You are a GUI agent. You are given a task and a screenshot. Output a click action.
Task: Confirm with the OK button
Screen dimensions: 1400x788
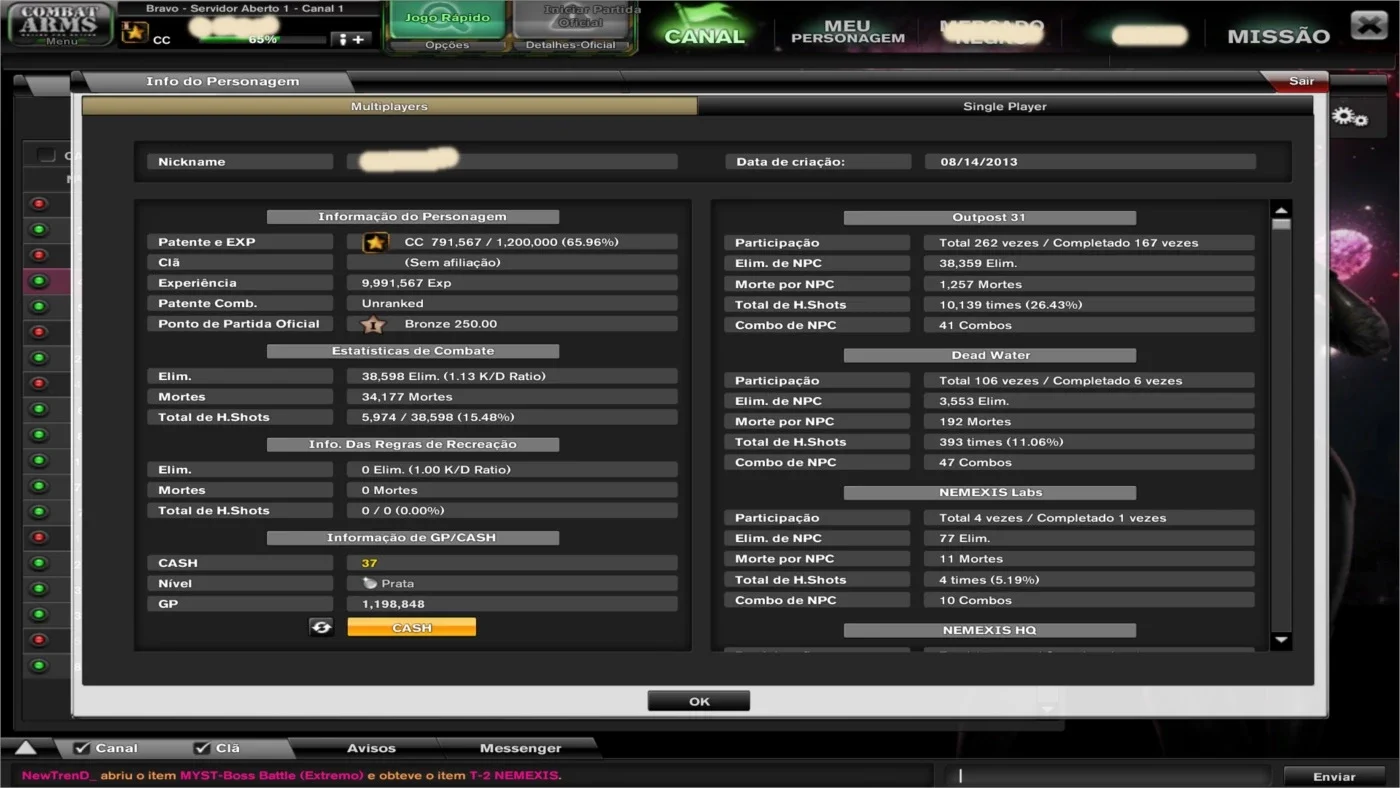699,701
